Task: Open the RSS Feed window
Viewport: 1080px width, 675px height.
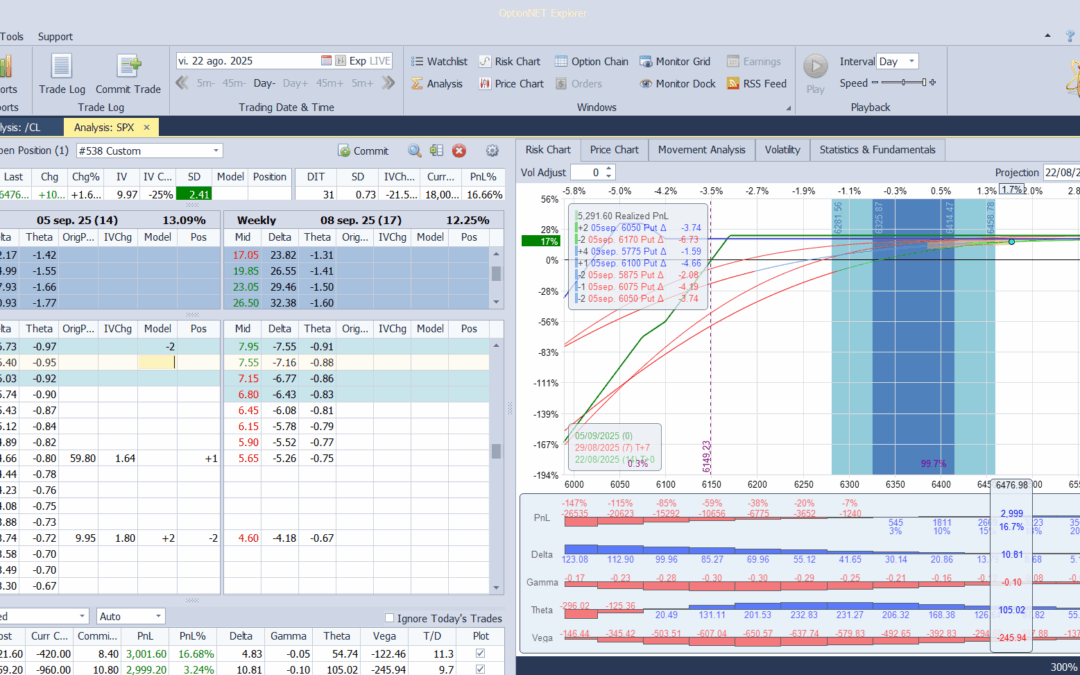Action: coord(756,84)
